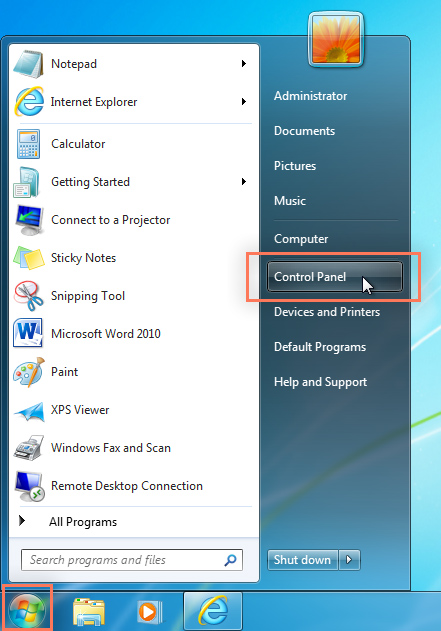Expand the Notepad jump list arrow
The width and height of the screenshot is (441, 631).
coord(243,64)
